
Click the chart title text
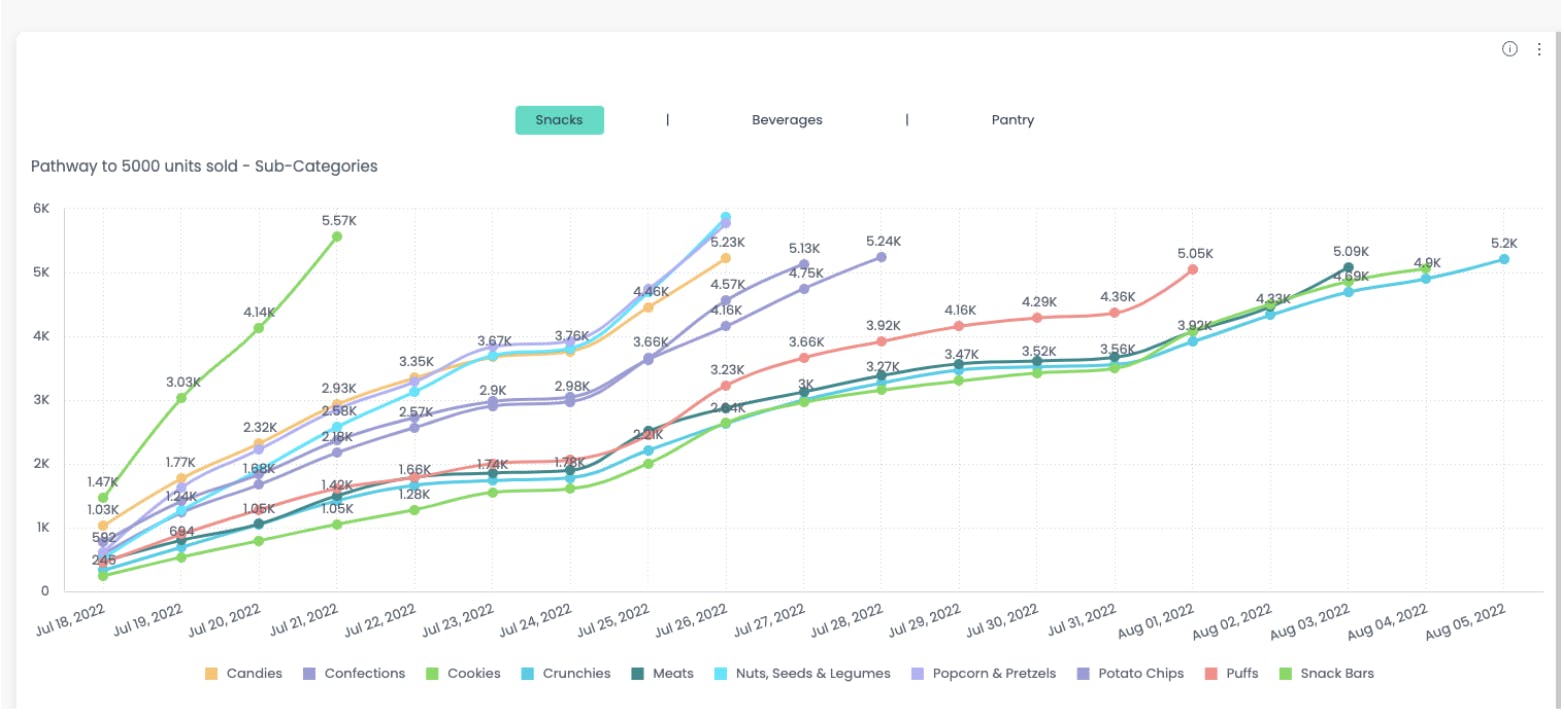[x=205, y=165]
